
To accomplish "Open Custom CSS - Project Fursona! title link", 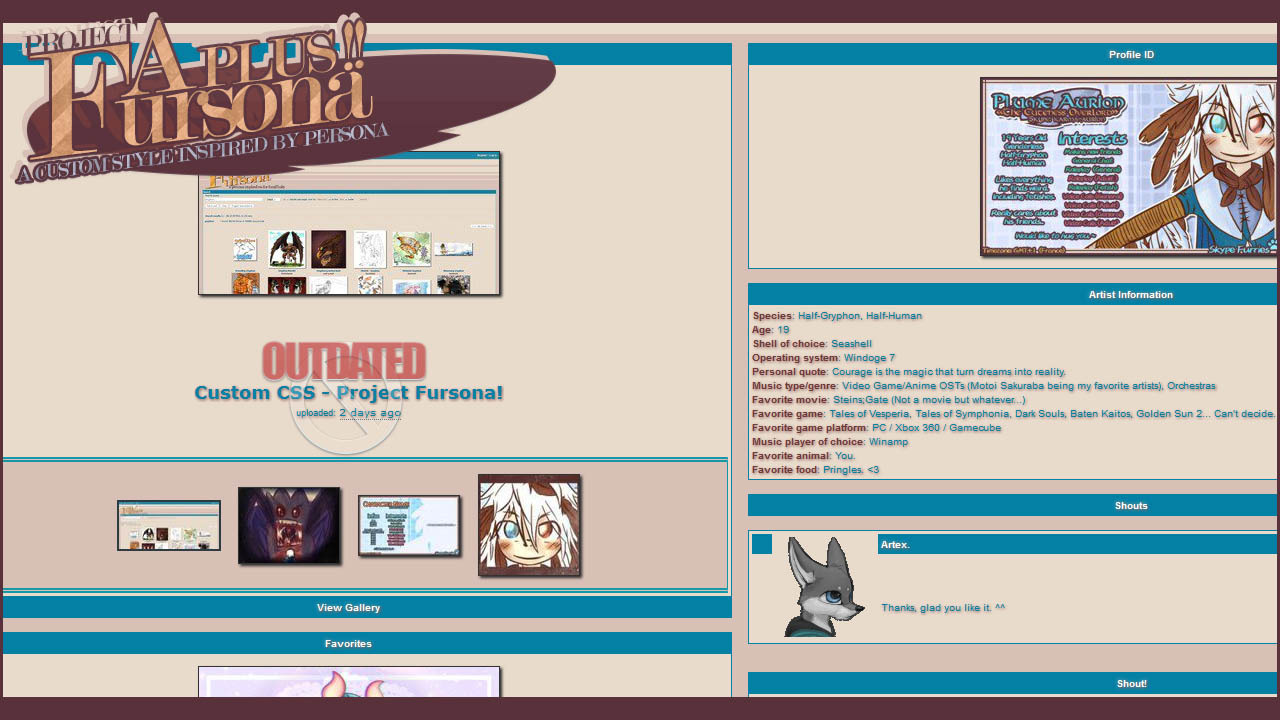I will point(349,392).
